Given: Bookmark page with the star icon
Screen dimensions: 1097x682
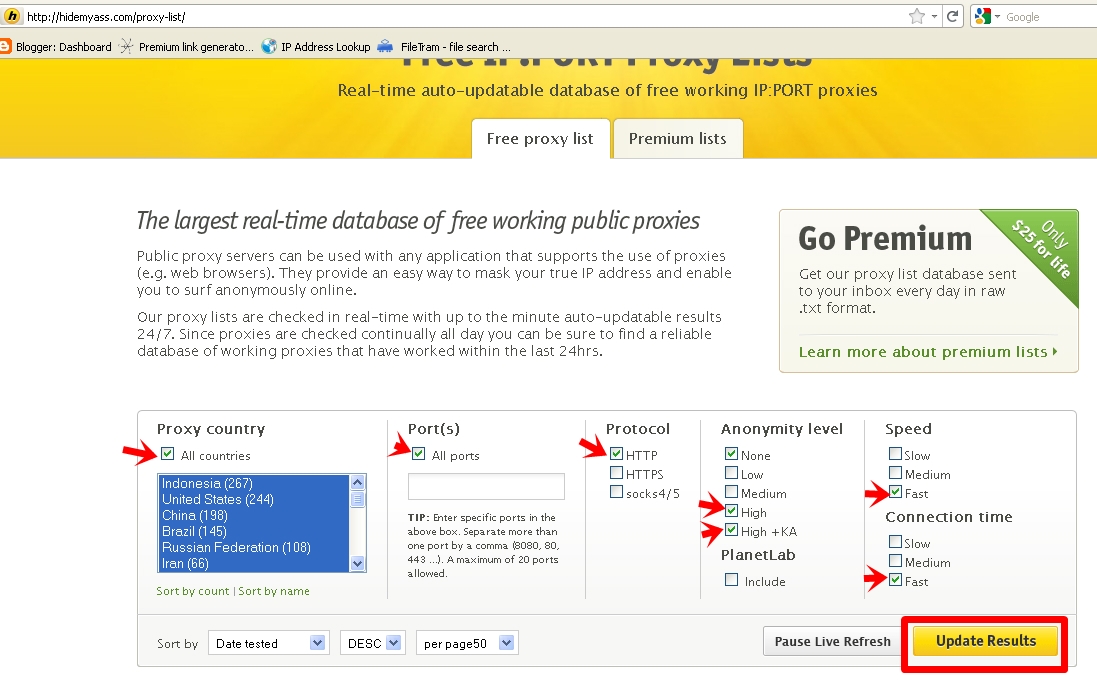Looking at the screenshot, I should click(x=916, y=16).
